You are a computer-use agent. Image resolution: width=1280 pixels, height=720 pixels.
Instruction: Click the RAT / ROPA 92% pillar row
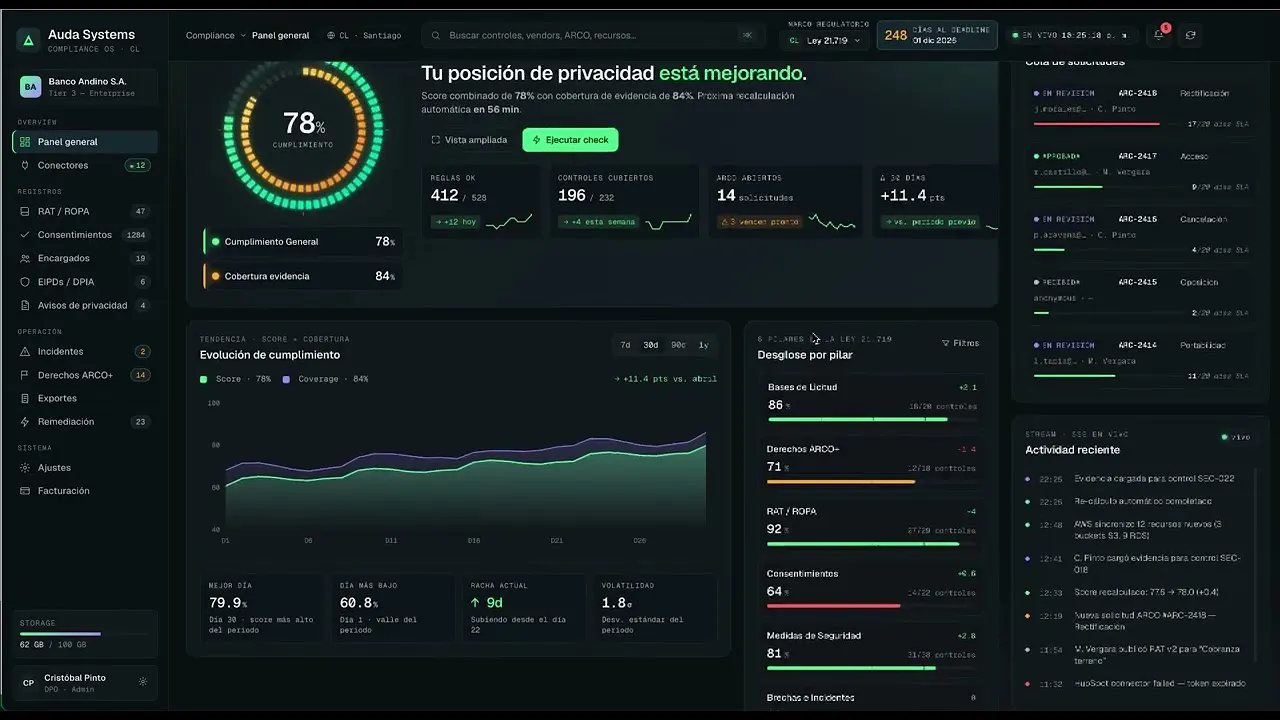(871, 528)
